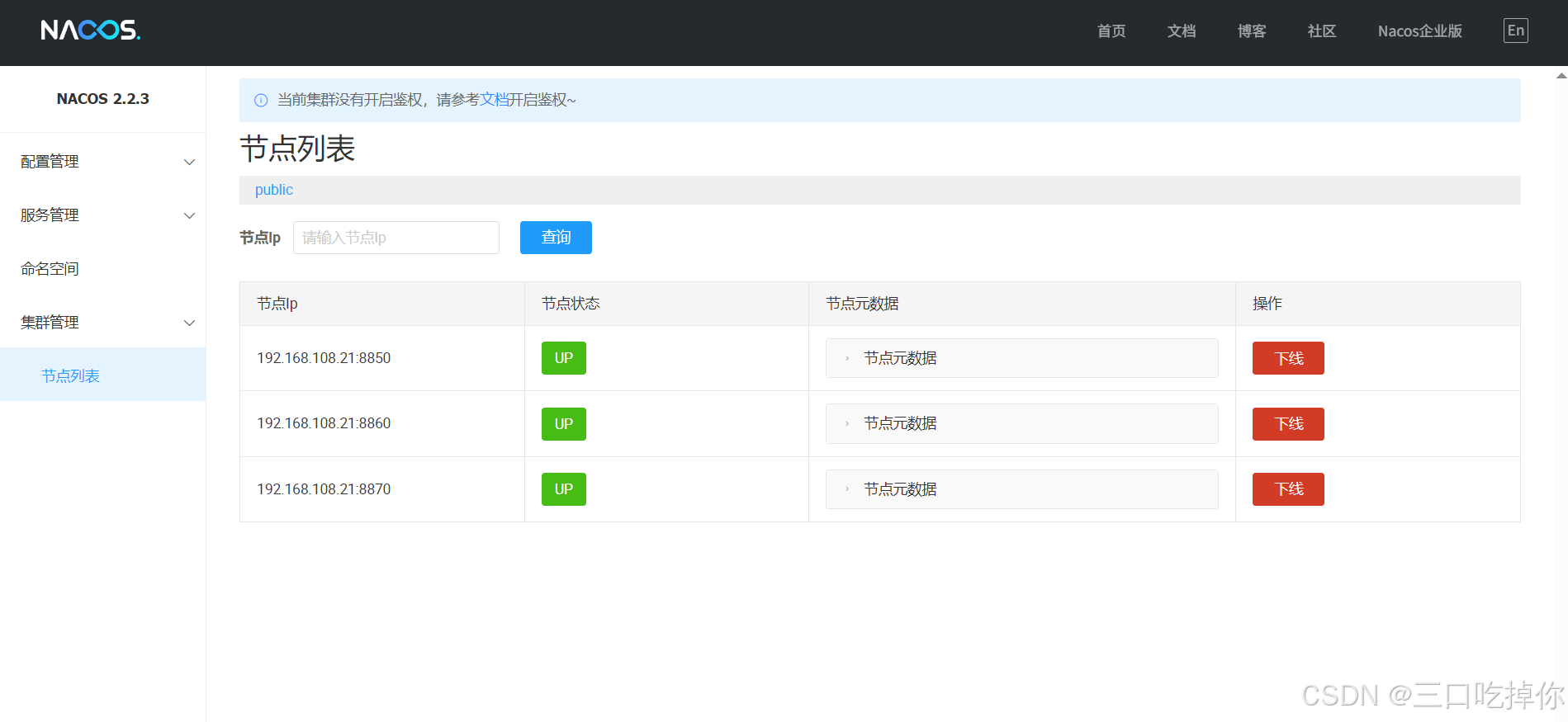1568x722 pixels.
Task: Click the UP status of node 8860
Action: [x=564, y=424]
